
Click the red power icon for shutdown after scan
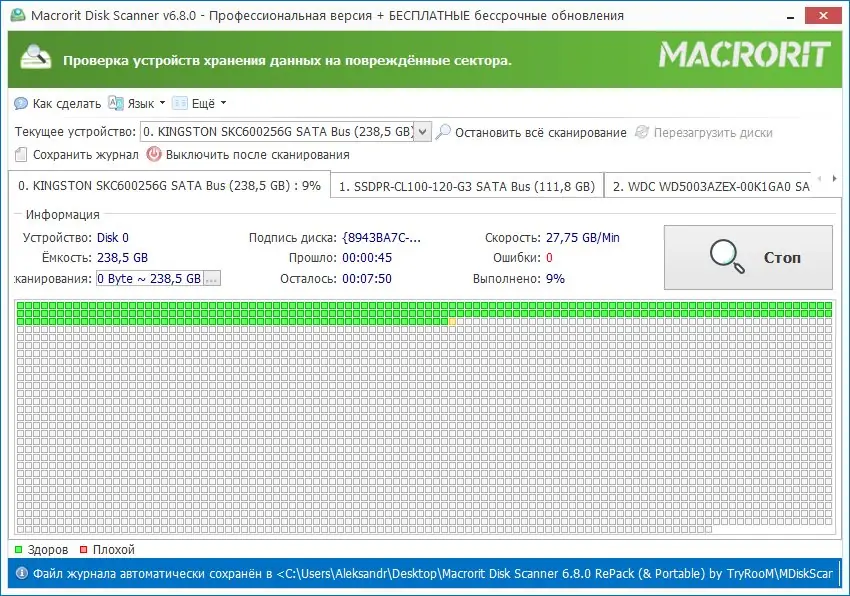154,155
